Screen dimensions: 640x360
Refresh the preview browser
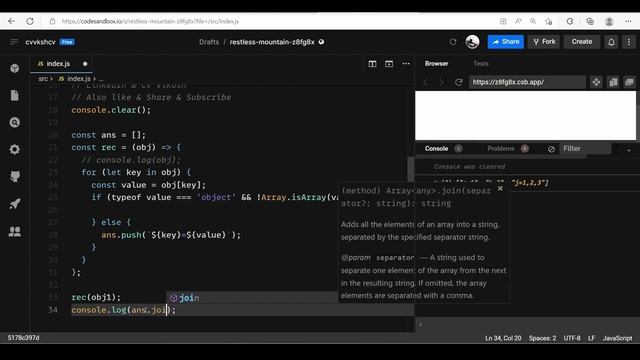tap(458, 82)
